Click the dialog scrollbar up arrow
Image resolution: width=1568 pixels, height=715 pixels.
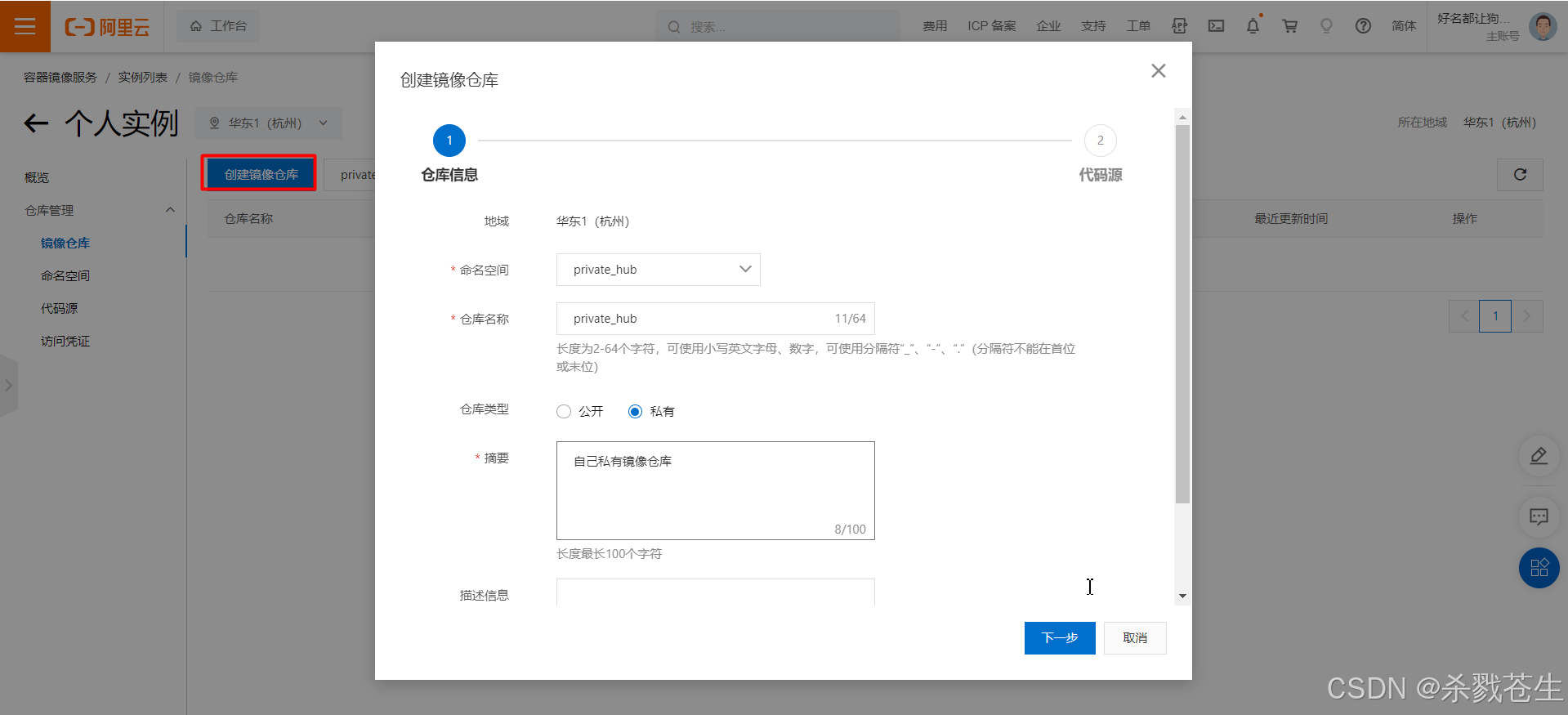click(1182, 117)
